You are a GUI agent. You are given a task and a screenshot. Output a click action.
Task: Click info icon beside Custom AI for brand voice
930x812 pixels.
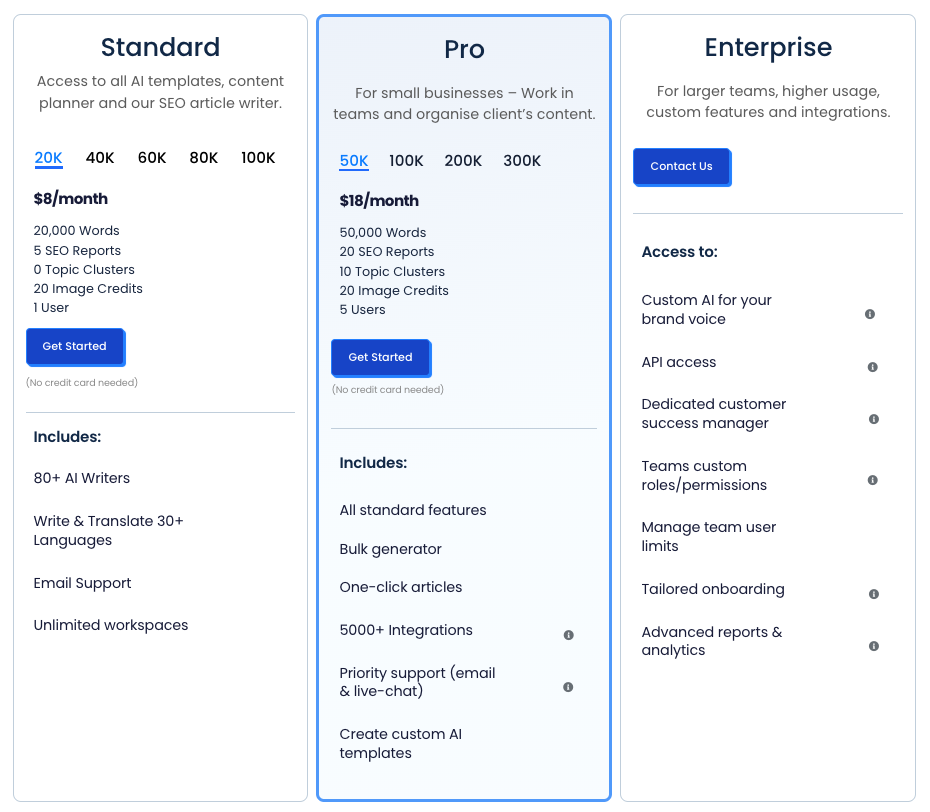[x=869, y=314]
